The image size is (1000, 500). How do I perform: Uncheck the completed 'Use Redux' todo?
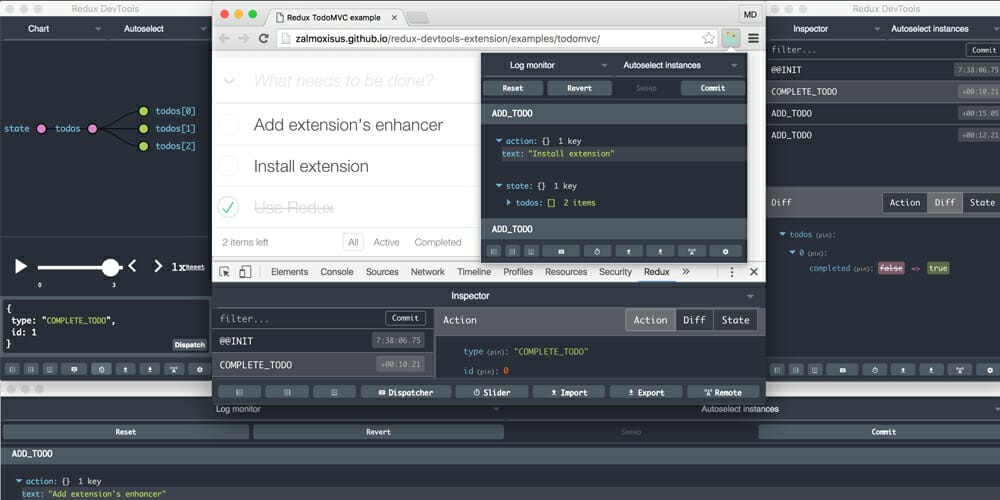[x=228, y=207]
